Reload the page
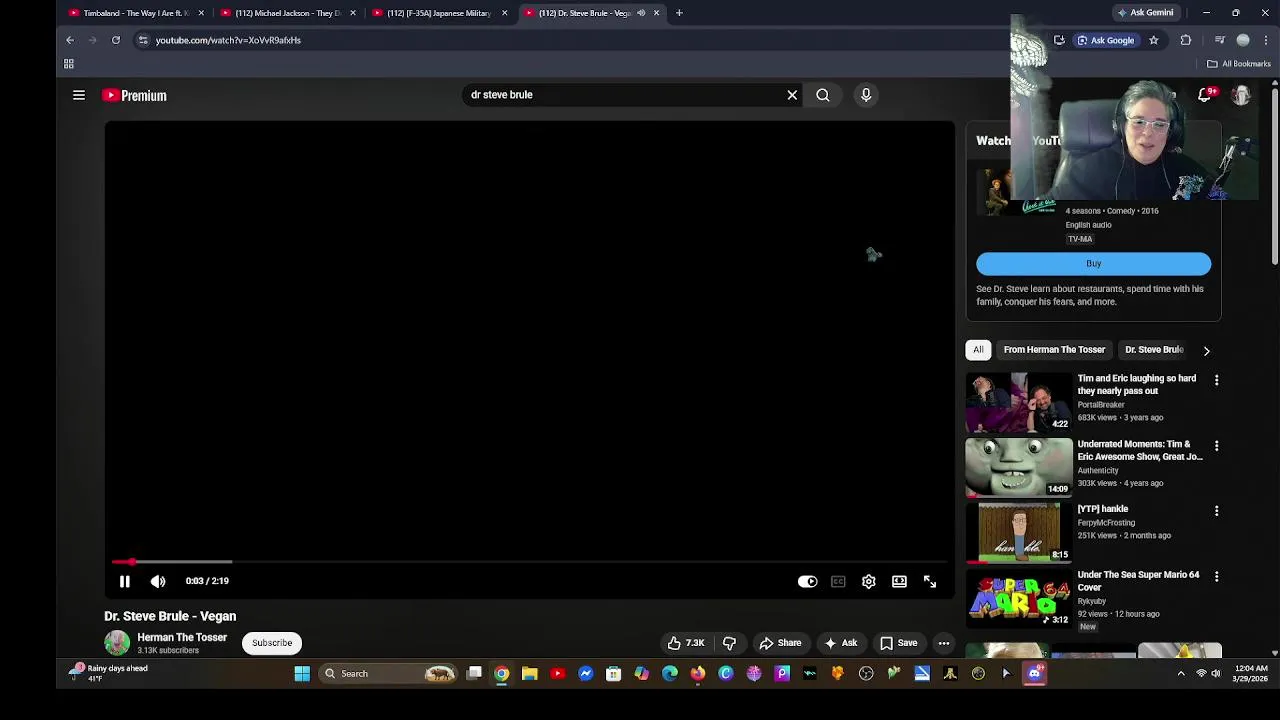Screen dimensions: 1280x720 click(x=116, y=40)
